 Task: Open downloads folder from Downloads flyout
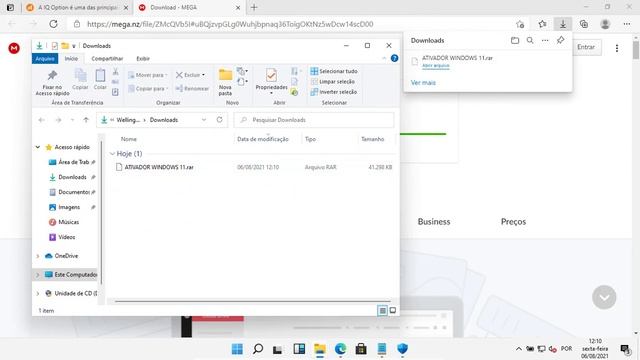point(515,40)
